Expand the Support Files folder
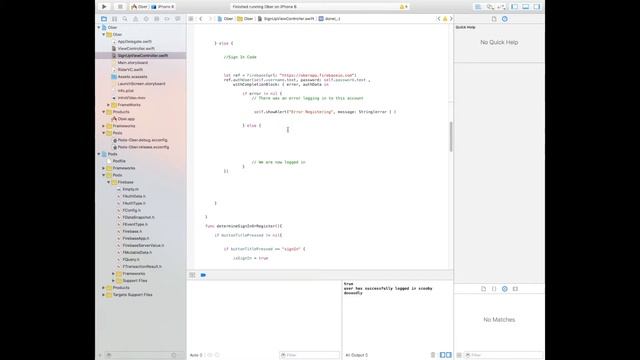This screenshot has width=640, height=360. click(x=113, y=281)
